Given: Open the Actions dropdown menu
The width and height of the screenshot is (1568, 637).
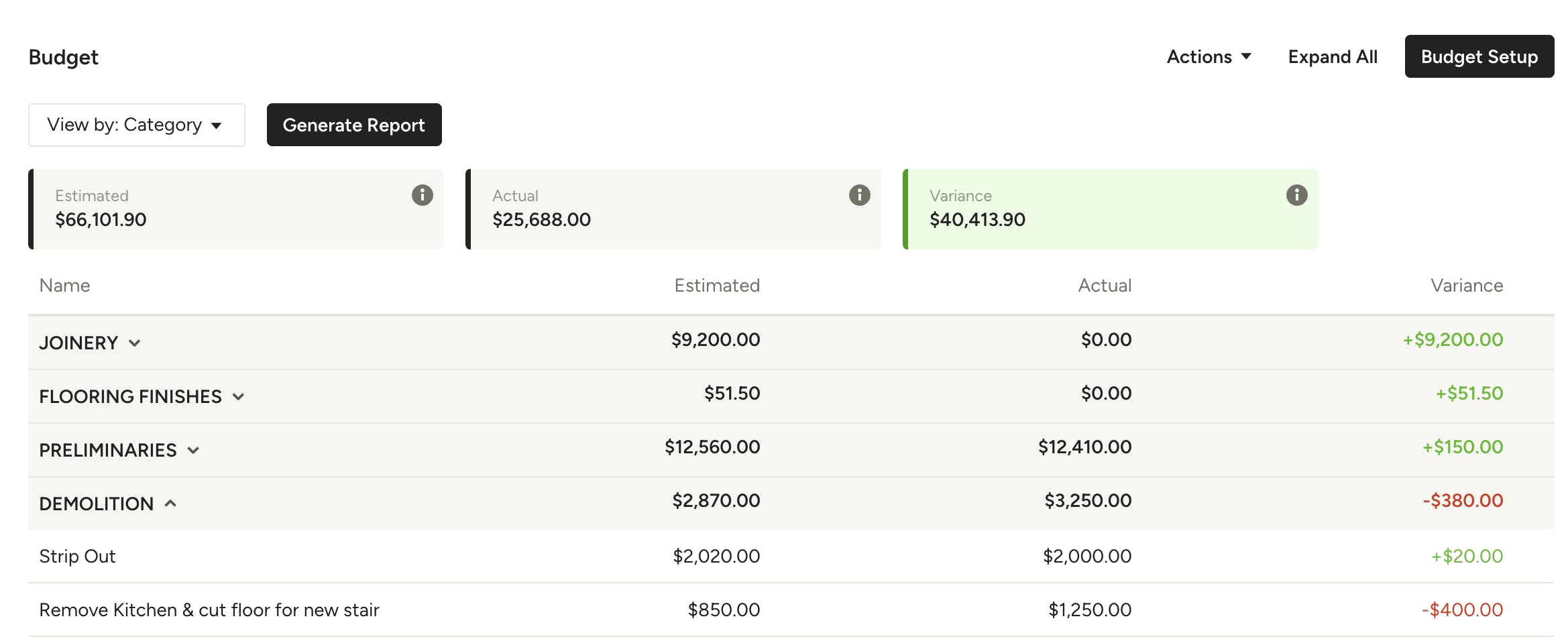Looking at the screenshot, I should (x=1209, y=57).
